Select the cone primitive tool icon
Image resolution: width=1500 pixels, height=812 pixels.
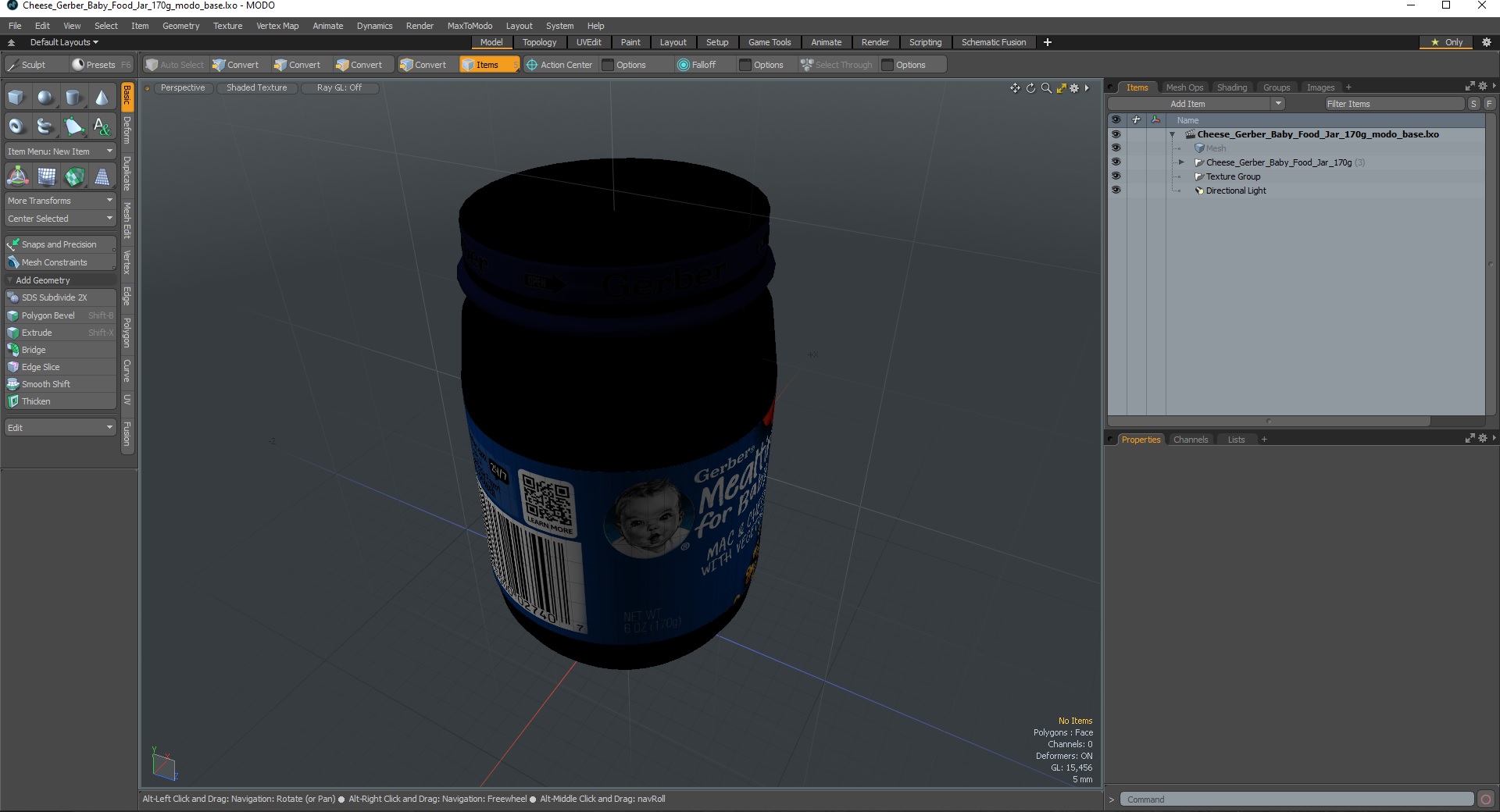click(x=102, y=98)
